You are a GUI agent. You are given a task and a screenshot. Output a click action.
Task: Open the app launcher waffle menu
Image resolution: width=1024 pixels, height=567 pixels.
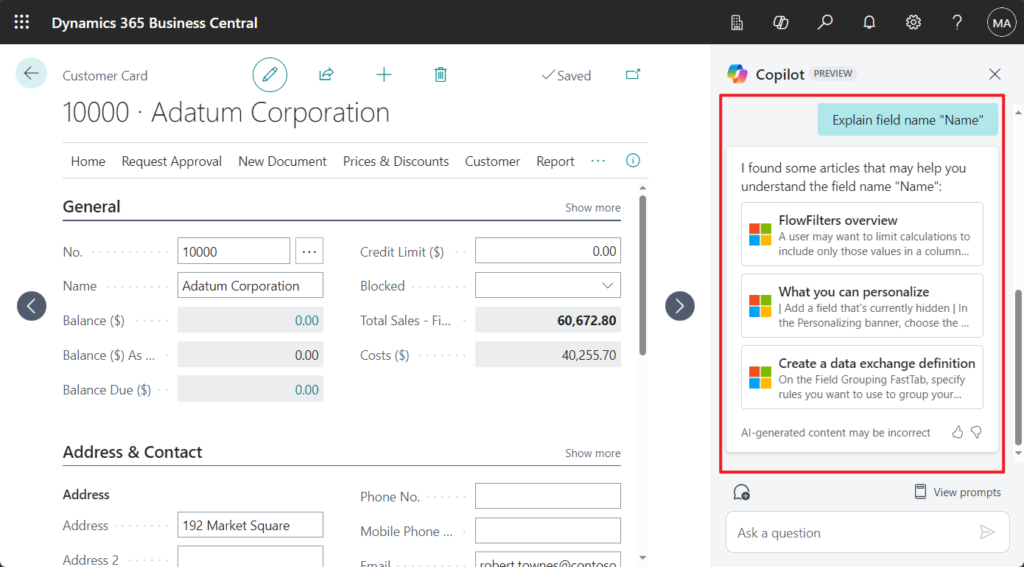tap(22, 22)
